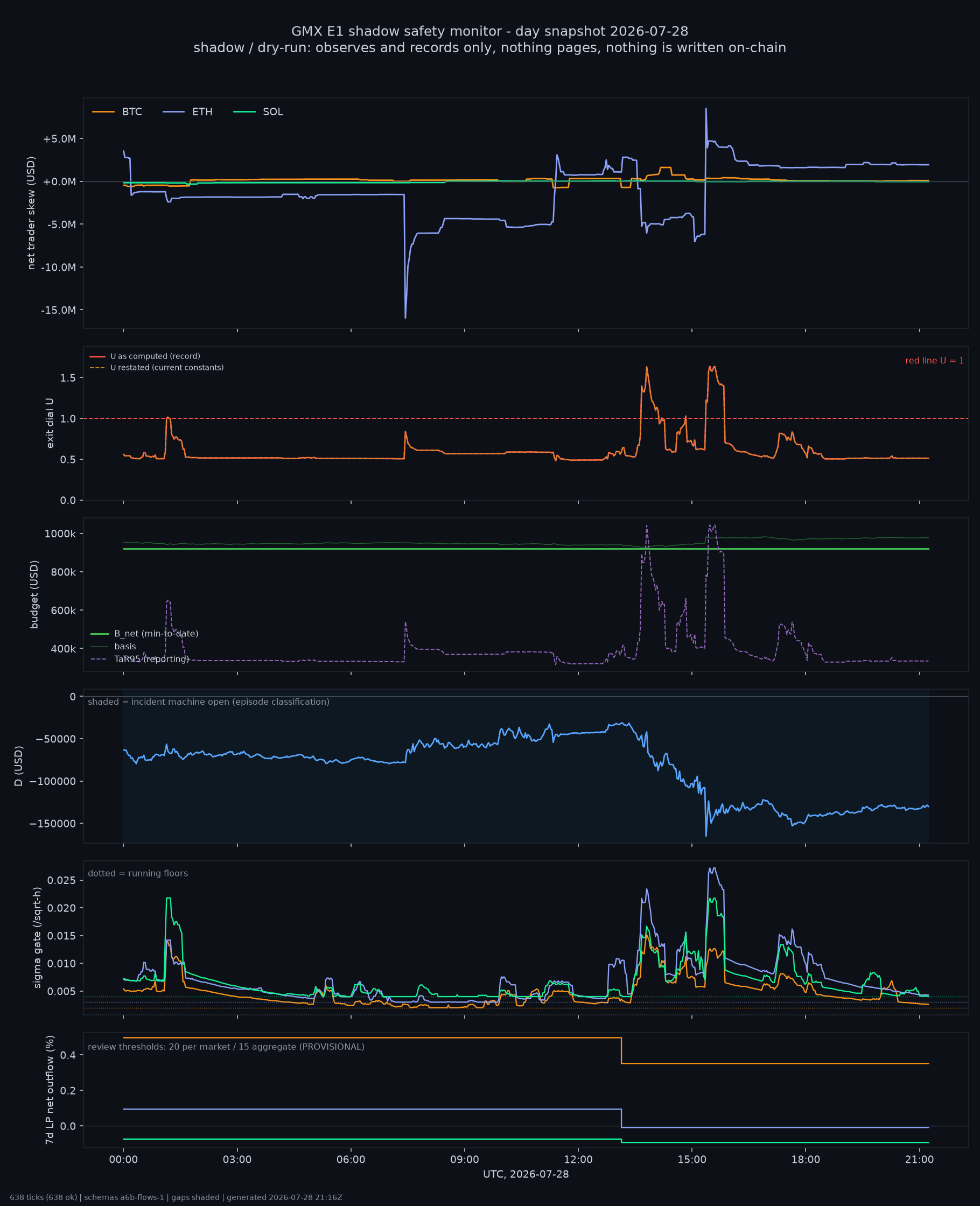Click the ETH skew trough near -15.0M
Image resolution: width=980 pixels, height=1206 pixels.
(405, 317)
